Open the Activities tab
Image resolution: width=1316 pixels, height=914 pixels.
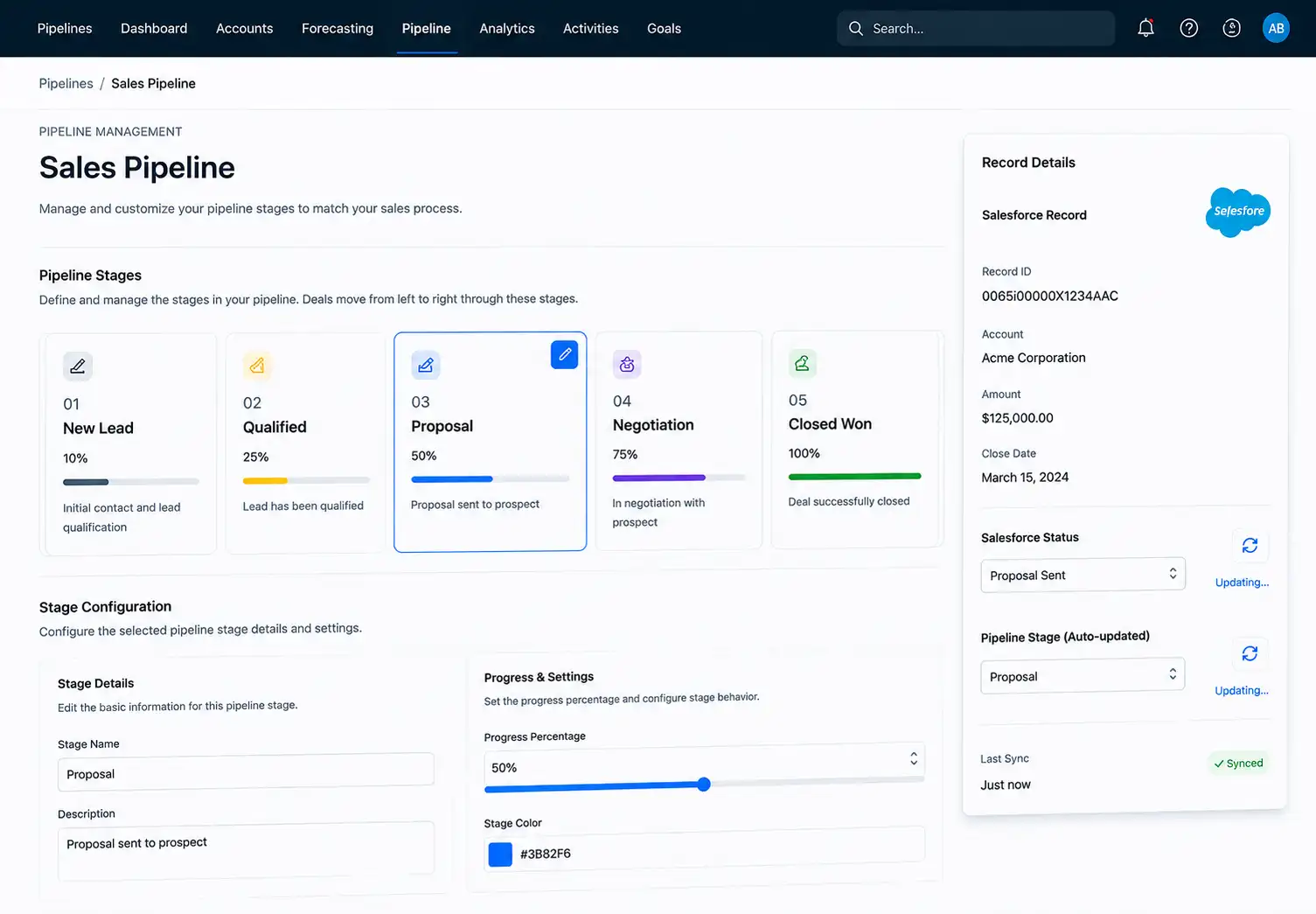point(591,28)
